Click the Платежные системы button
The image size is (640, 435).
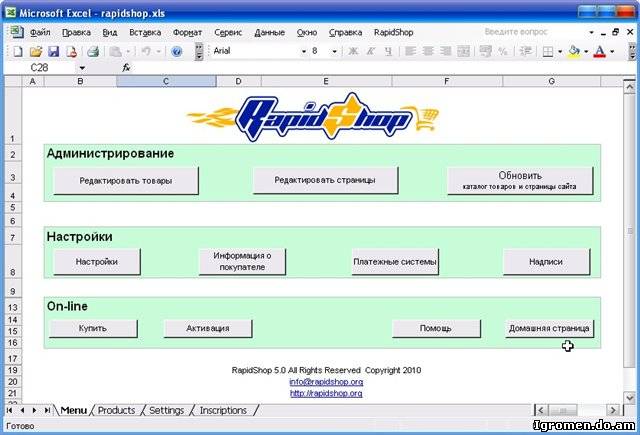pos(395,262)
